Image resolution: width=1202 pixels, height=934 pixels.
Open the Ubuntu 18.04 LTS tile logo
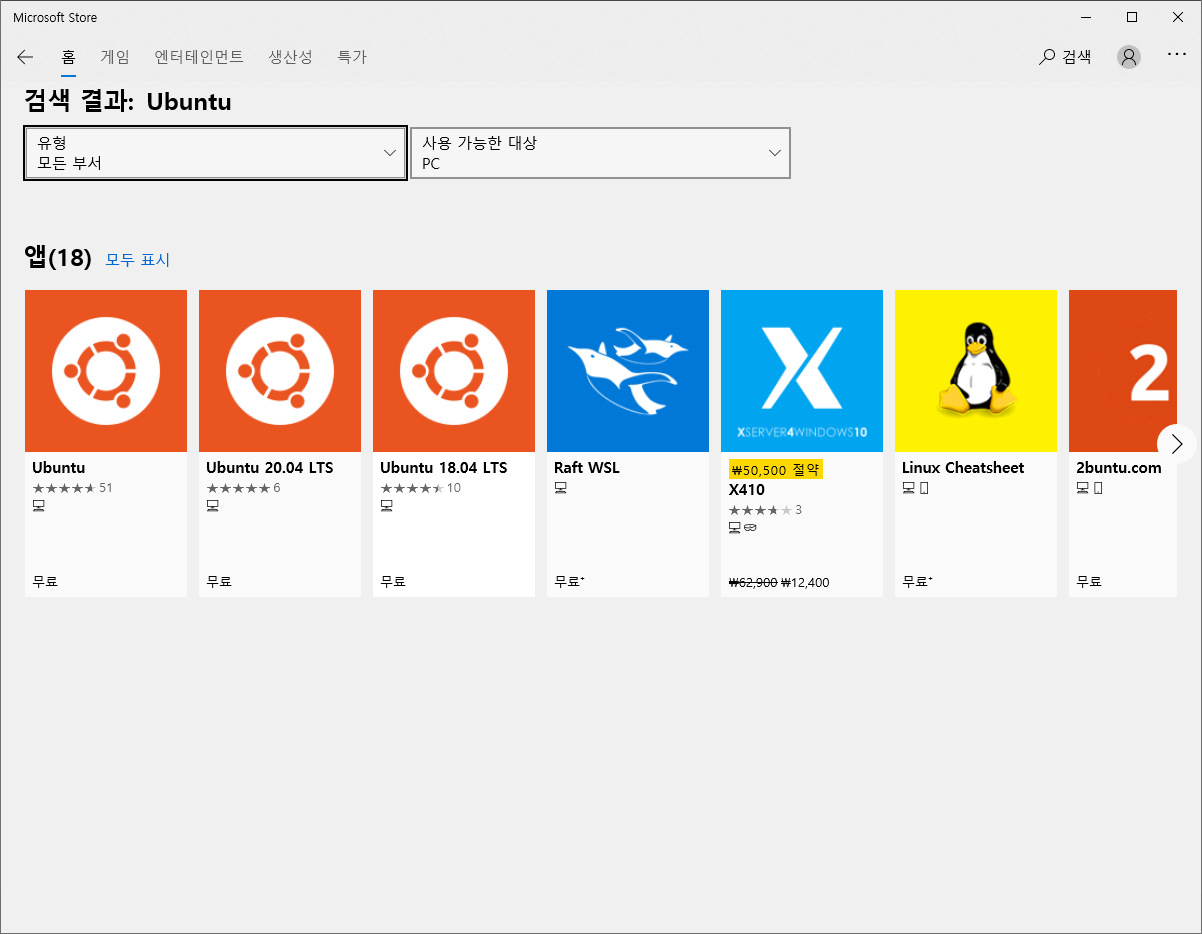click(x=454, y=371)
